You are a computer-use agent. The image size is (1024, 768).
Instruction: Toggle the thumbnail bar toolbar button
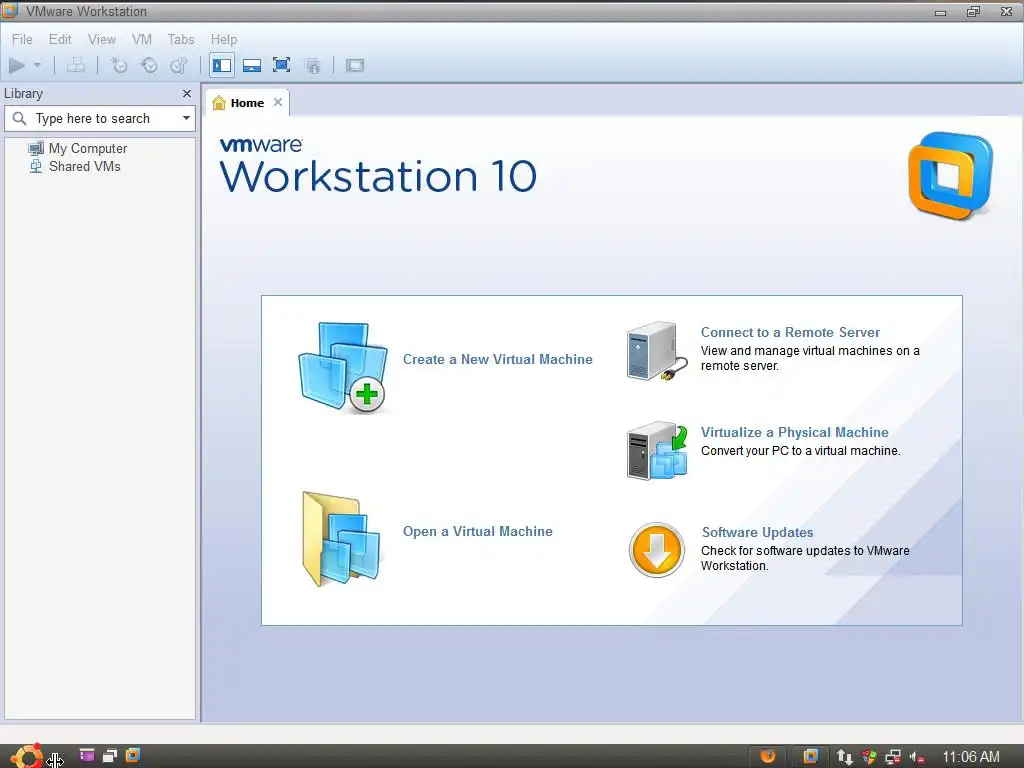(251, 65)
